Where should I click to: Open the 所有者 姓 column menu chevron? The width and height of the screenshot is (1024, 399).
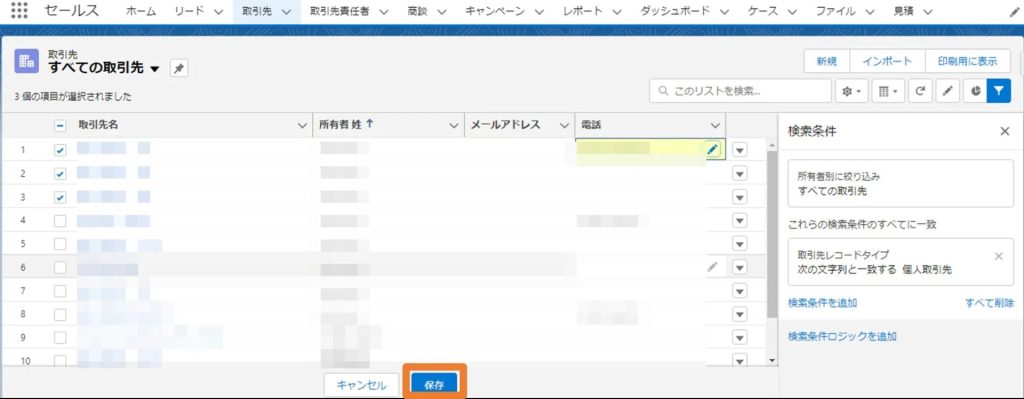[454, 125]
